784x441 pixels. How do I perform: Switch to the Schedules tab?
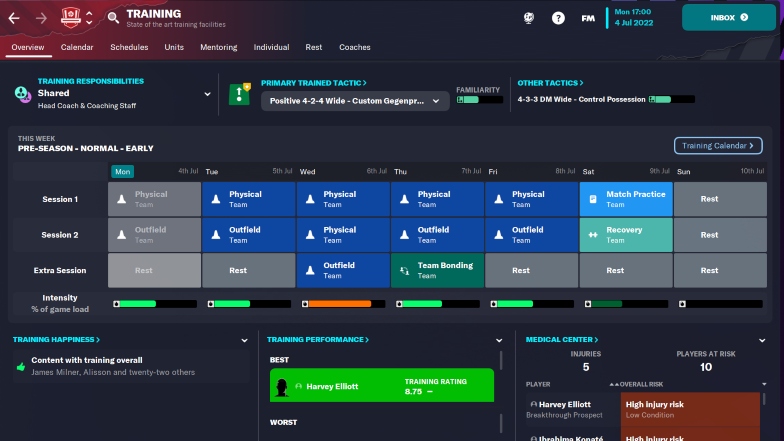[x=129, y=47]
